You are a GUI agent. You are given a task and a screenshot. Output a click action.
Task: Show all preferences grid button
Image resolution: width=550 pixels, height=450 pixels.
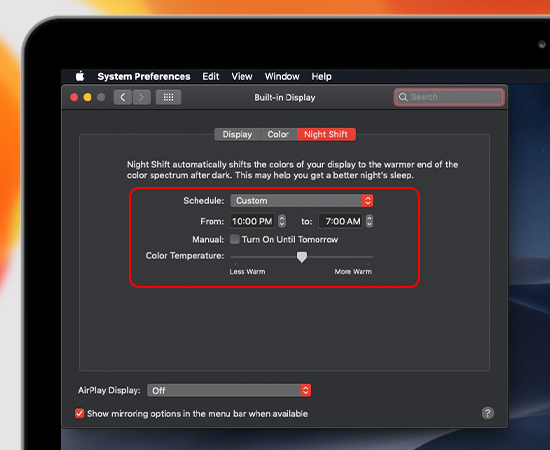pos(168,97)
